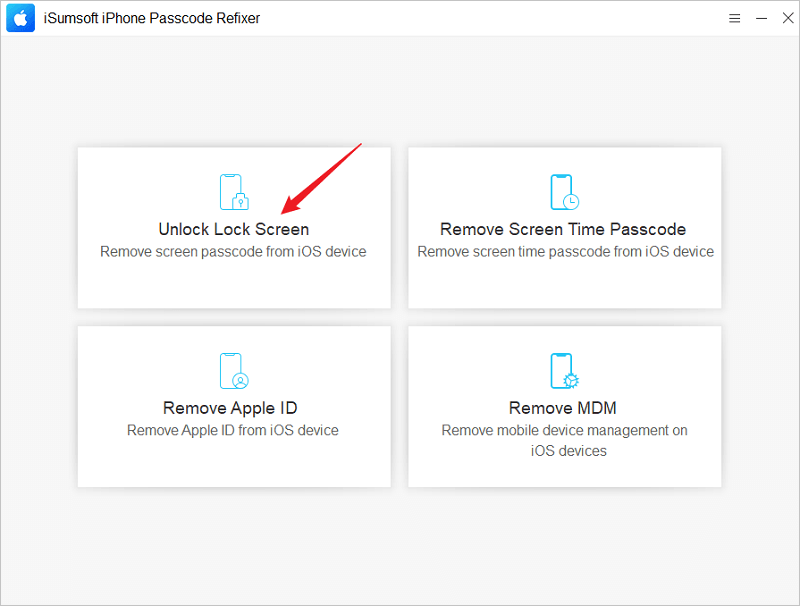Viewport: 800px width, 606px height.
Task: Click the phone-with-gear Remove MDM icon
Action: 564,371
